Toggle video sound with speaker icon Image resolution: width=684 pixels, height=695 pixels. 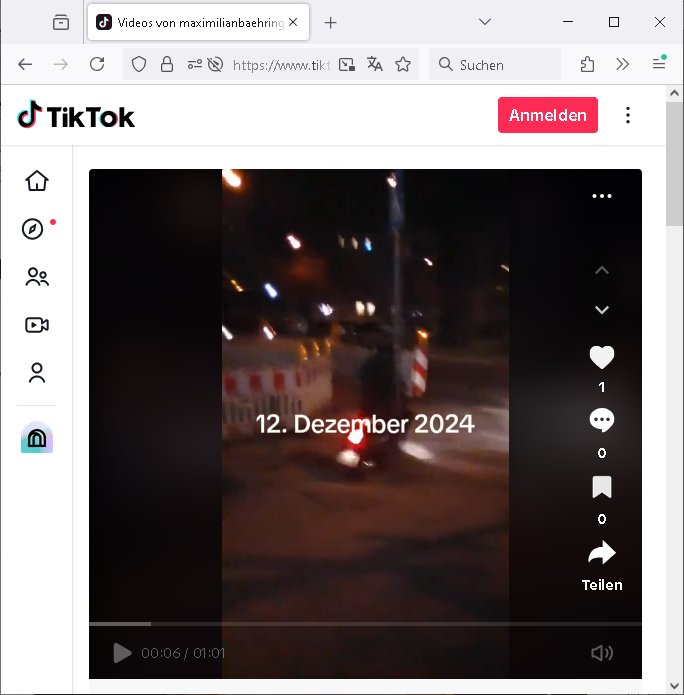click(x=602, y=652)
